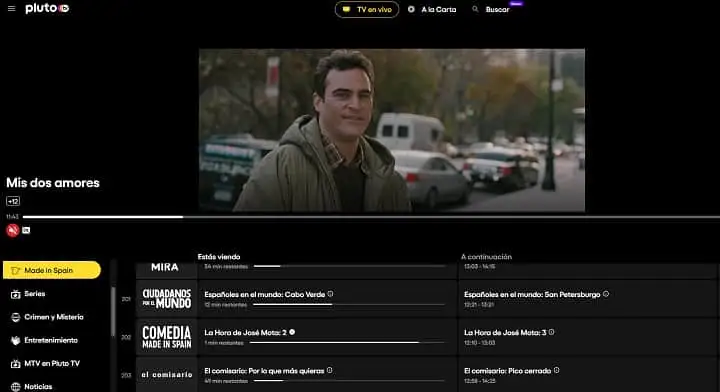Seek using the video progress bar

click(371, 217)
